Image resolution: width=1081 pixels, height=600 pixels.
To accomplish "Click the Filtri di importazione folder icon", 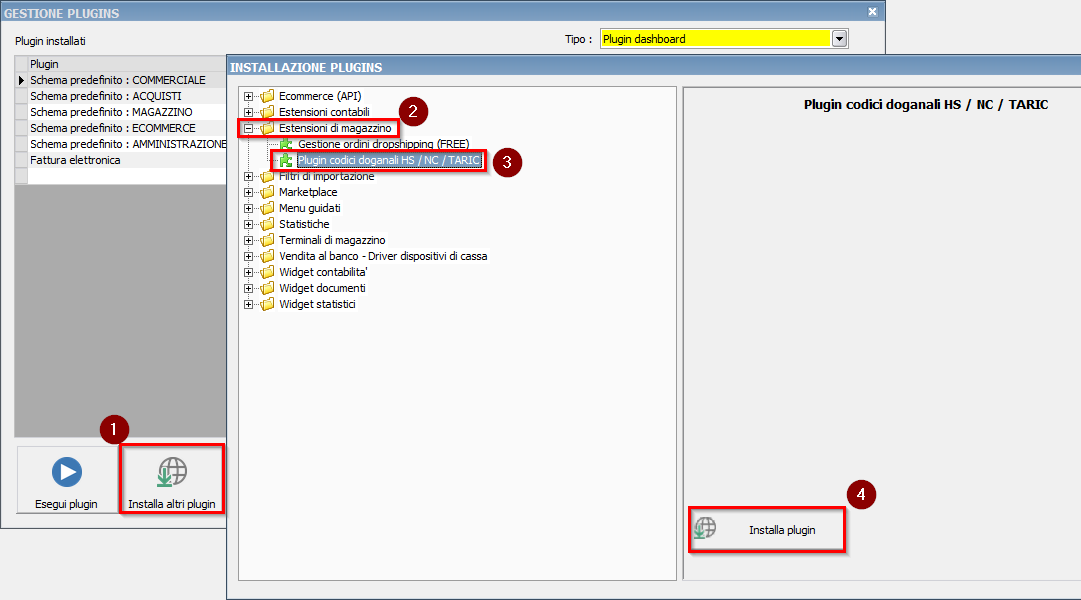I will (x=267, y=176).
